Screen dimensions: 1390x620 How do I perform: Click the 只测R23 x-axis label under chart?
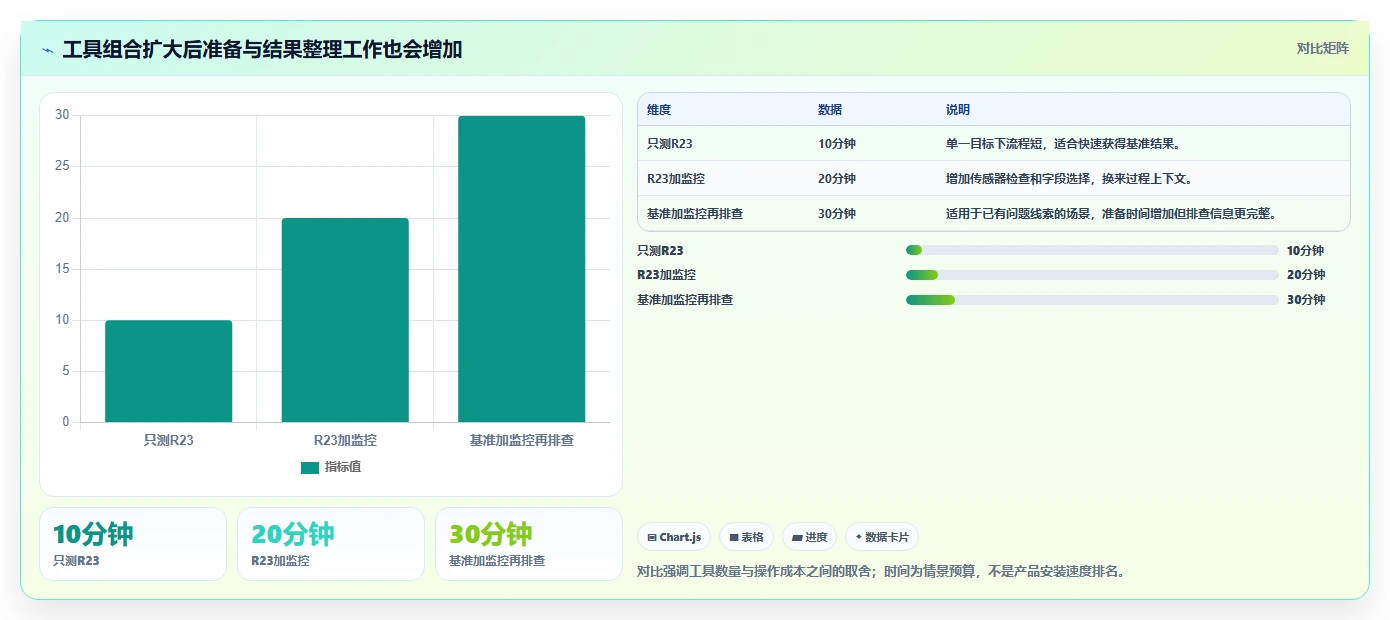coord(168,439)
